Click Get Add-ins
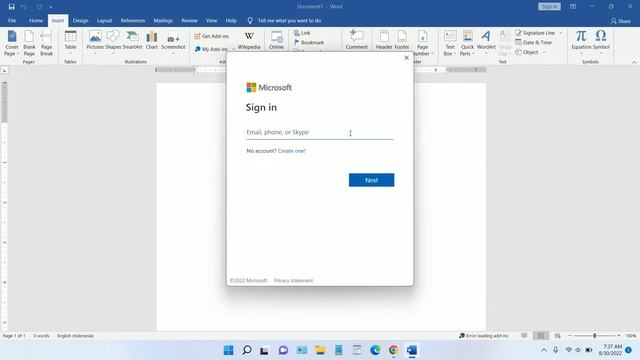This screenshot has height=360, width=640. point(211,36)
